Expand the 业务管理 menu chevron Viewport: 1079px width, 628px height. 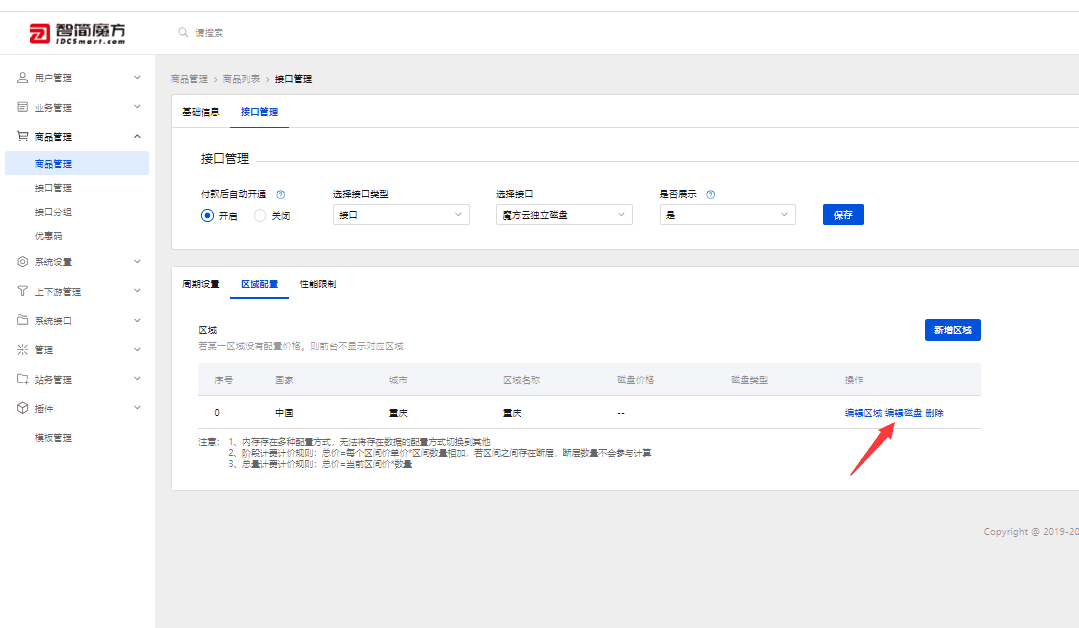click(x=137, y=107)
